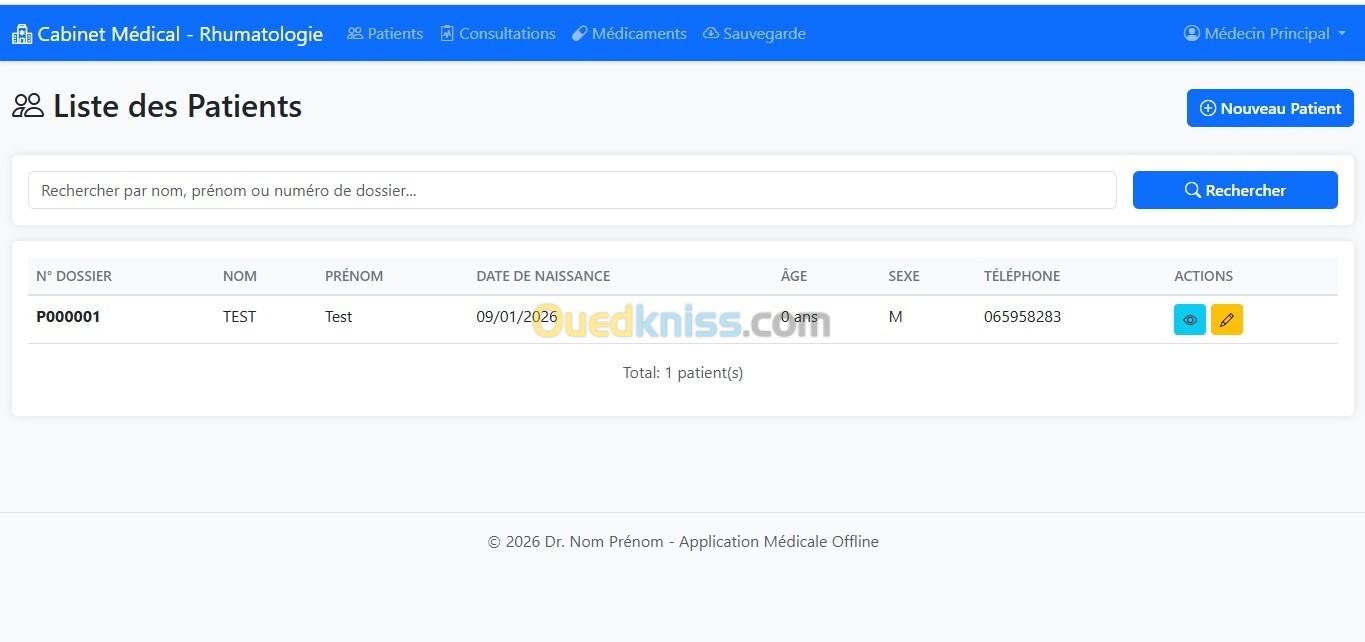Click the pill icon beside Médicaments
The height and width of the screenshot is (642, 1365).
[579, 33]
